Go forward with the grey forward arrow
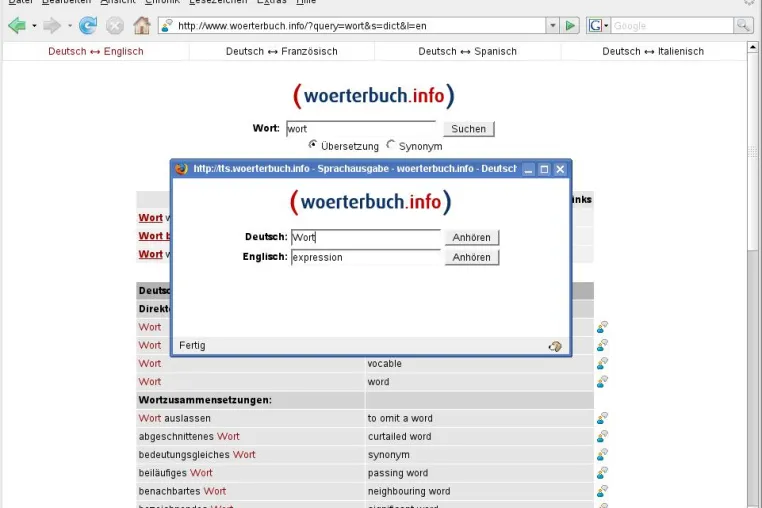 click(52, 25)
